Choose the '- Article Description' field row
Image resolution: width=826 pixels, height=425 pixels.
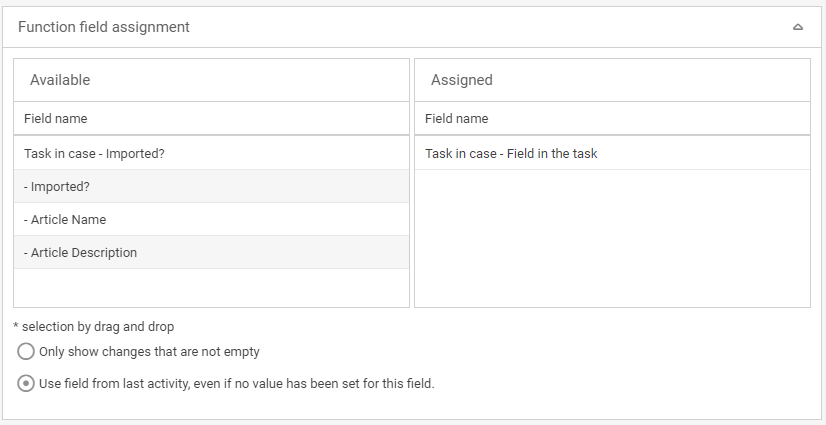(x=80, y=253)
